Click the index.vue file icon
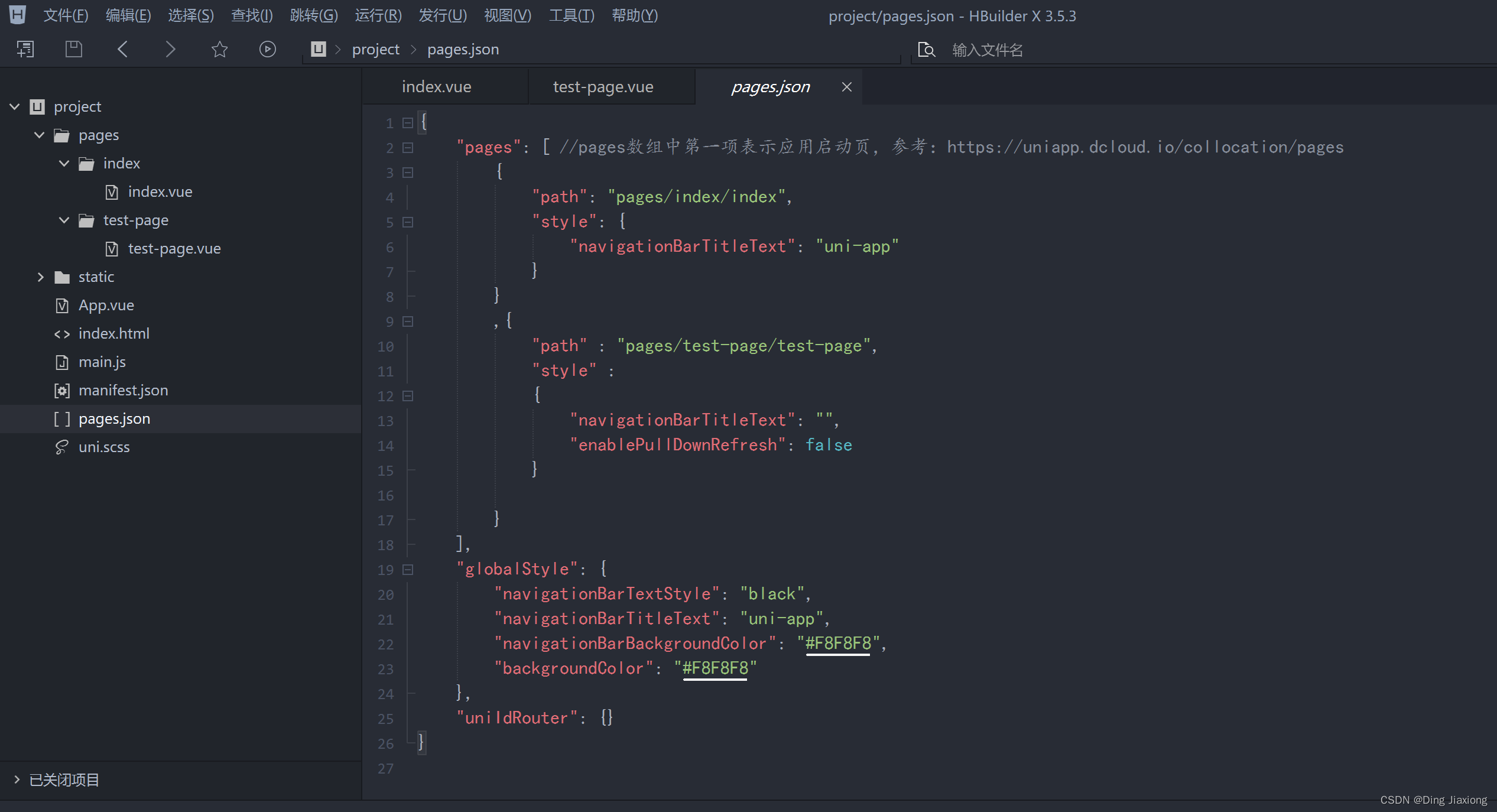1497x812 pixels. pyautogui.click(x=112, y=192)
